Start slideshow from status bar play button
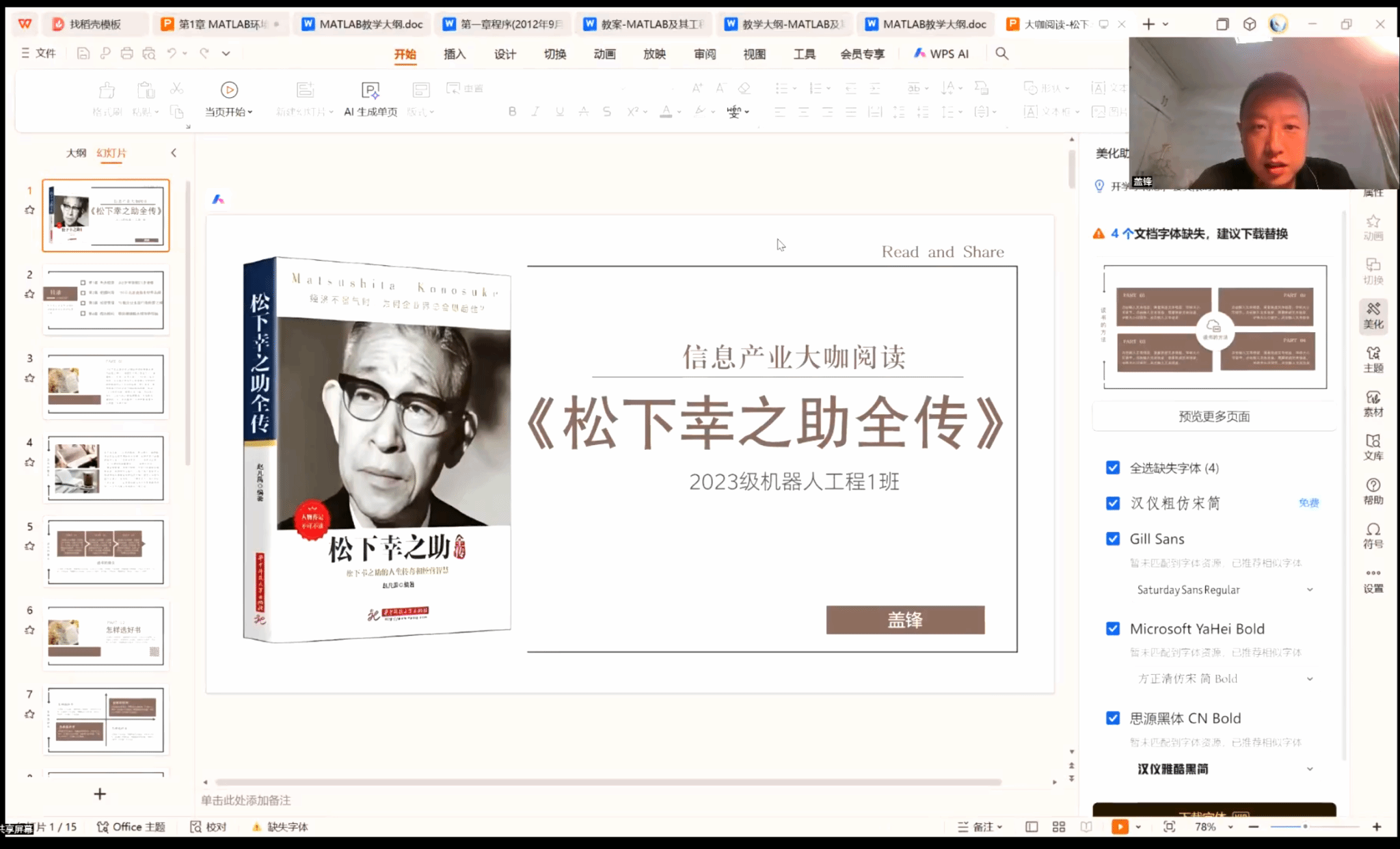Screen dimensions: 1400x849 (x=1120, y=826)
